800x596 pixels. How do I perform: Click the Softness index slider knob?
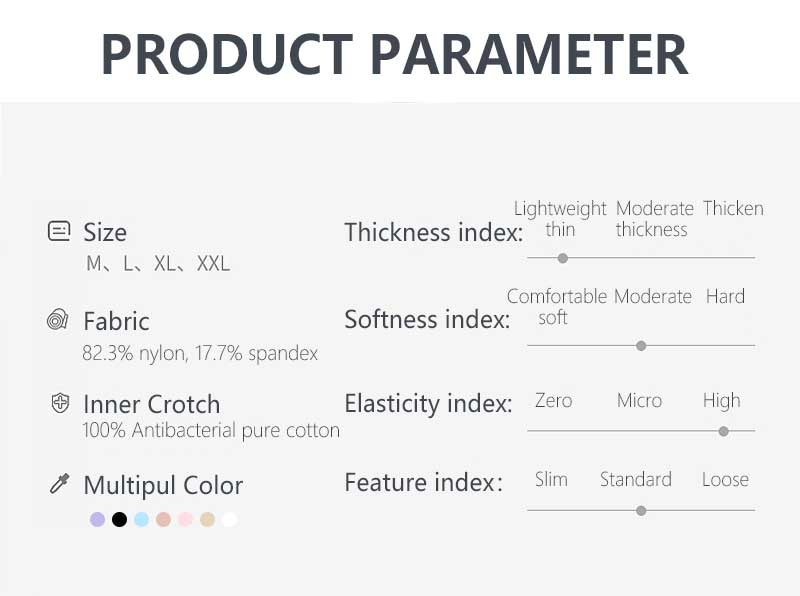[x=641, y=346]
